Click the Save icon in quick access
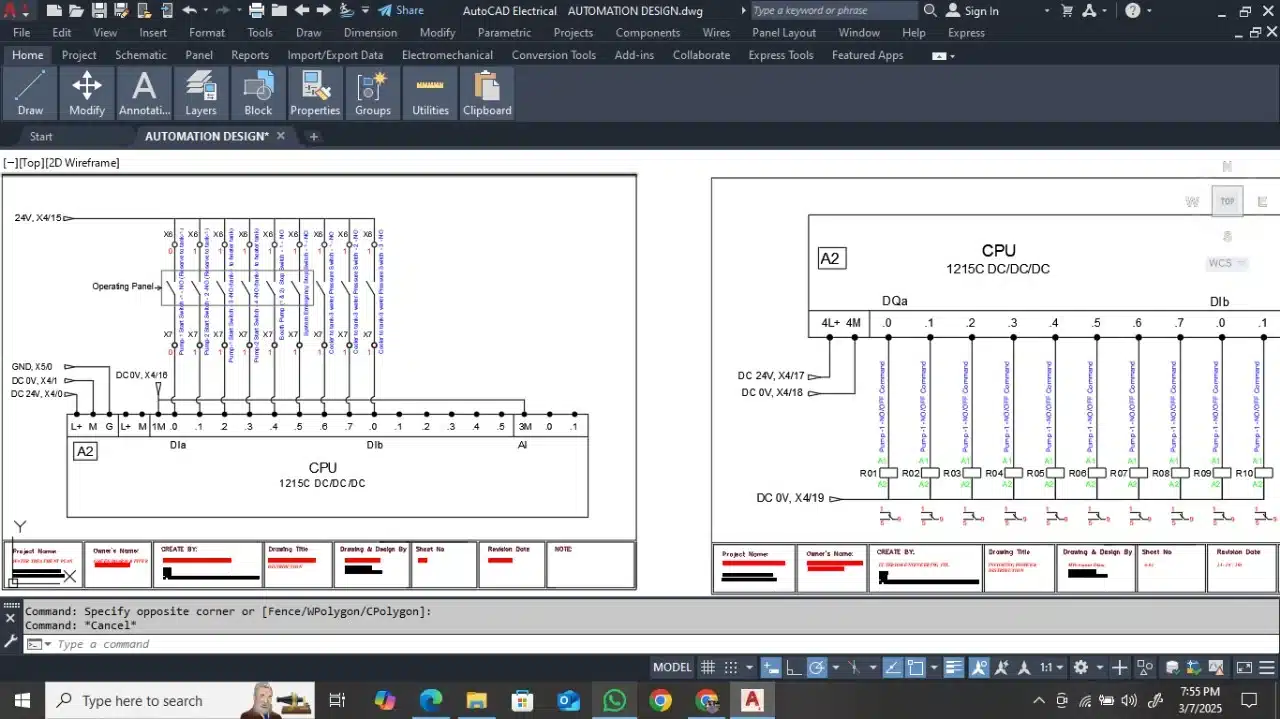The image size is (1280, 719). (x=100, y=11)
